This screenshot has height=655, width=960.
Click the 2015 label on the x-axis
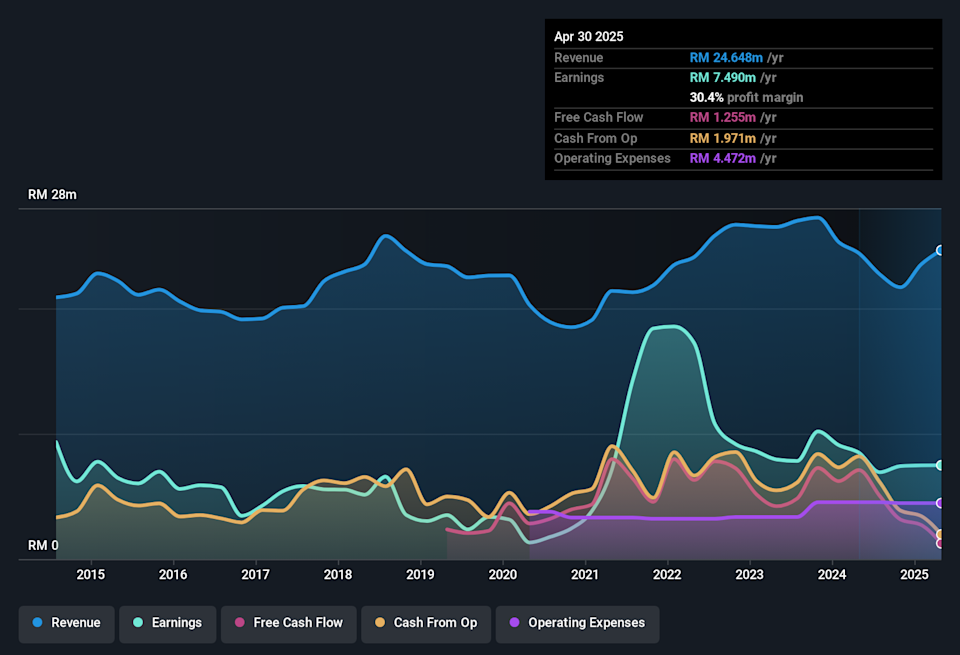coord(91,574)
